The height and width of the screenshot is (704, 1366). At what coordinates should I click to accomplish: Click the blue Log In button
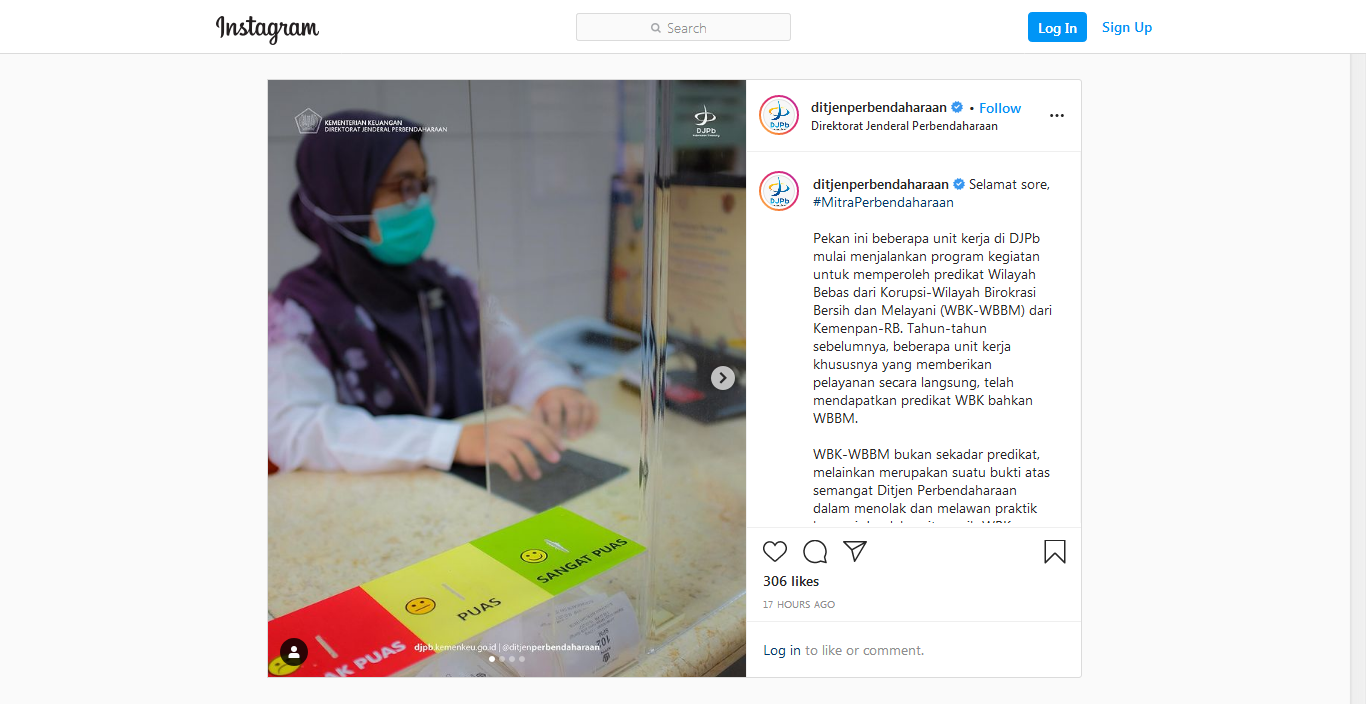click(x=1057, y=28)
